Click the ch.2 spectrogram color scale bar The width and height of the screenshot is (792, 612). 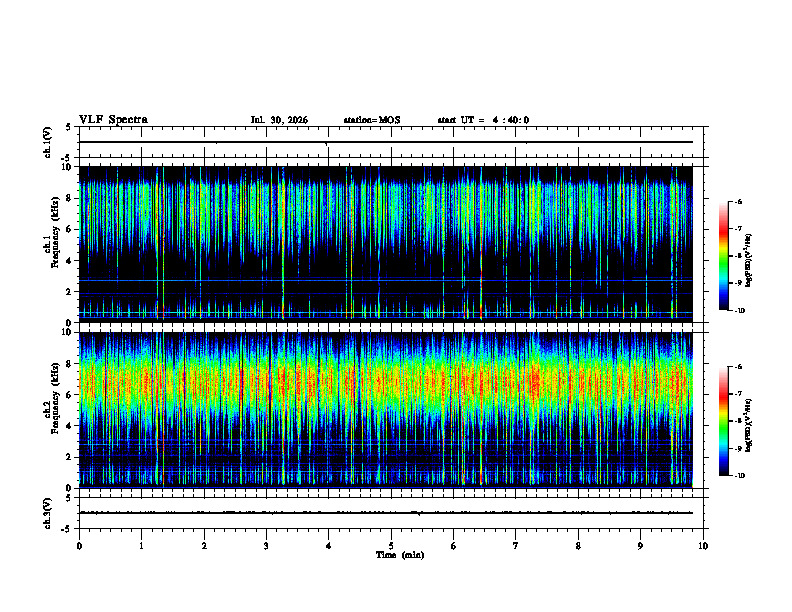pos(724,421)
